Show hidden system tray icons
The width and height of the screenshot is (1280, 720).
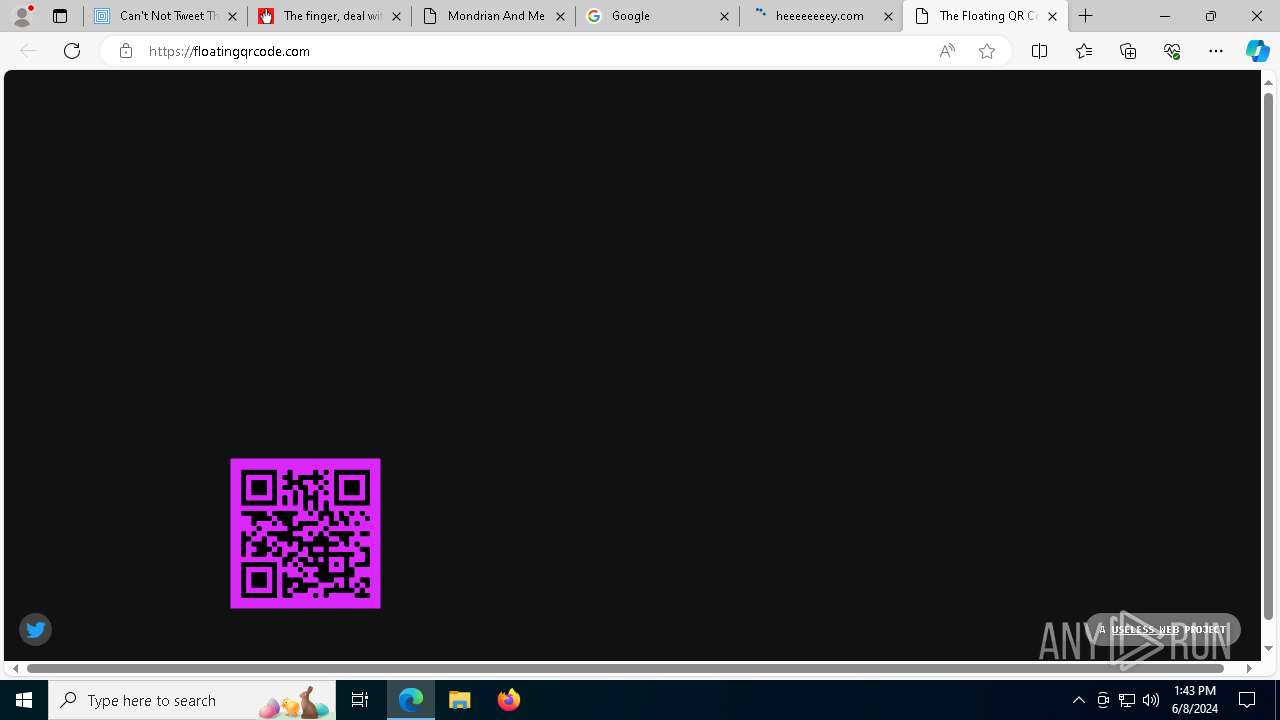(1078, 700)
